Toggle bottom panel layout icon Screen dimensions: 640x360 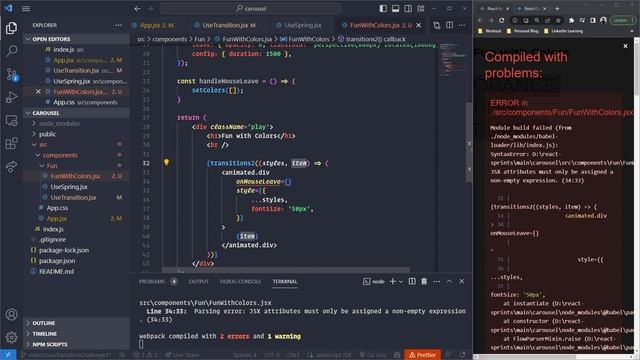tap(396, 9)
